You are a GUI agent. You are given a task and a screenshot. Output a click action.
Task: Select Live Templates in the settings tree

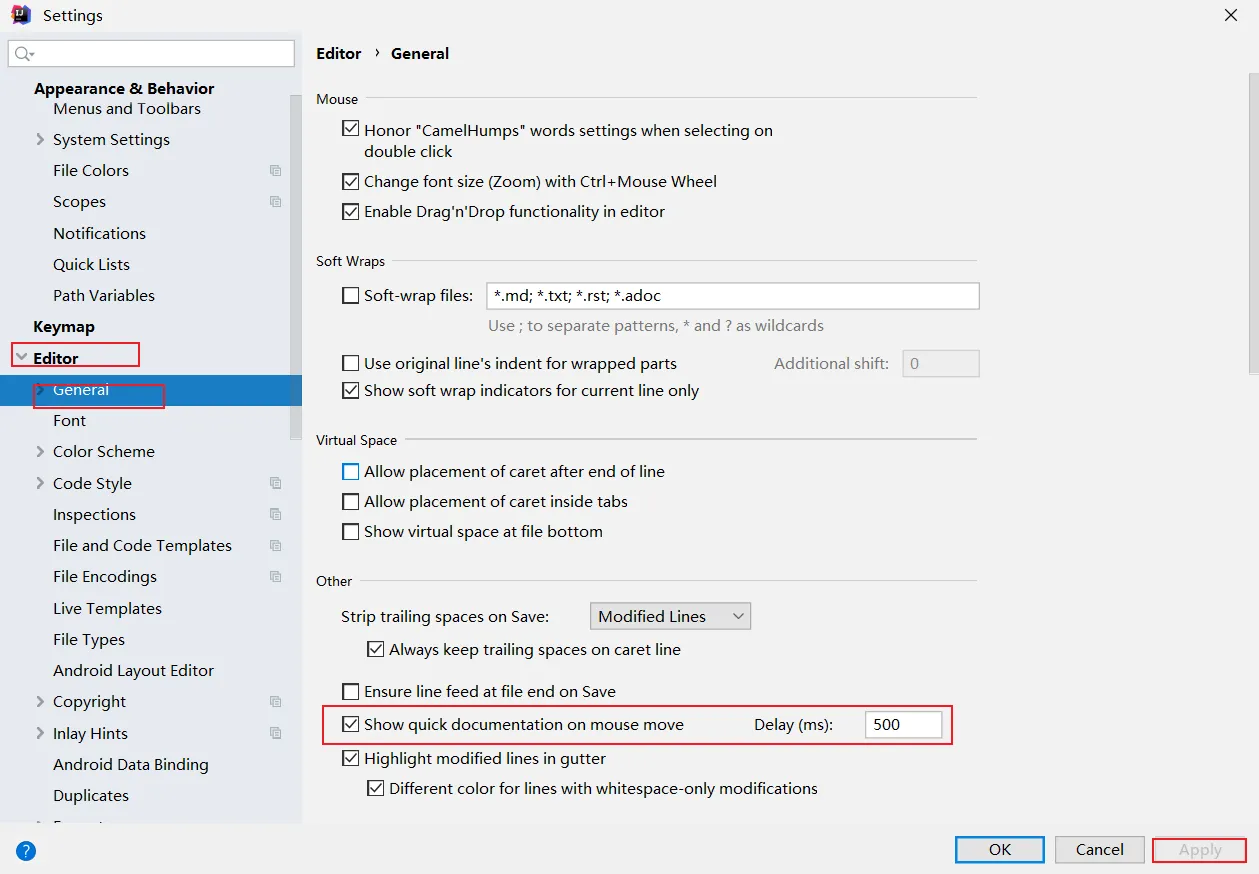click(x=107, y=608)
